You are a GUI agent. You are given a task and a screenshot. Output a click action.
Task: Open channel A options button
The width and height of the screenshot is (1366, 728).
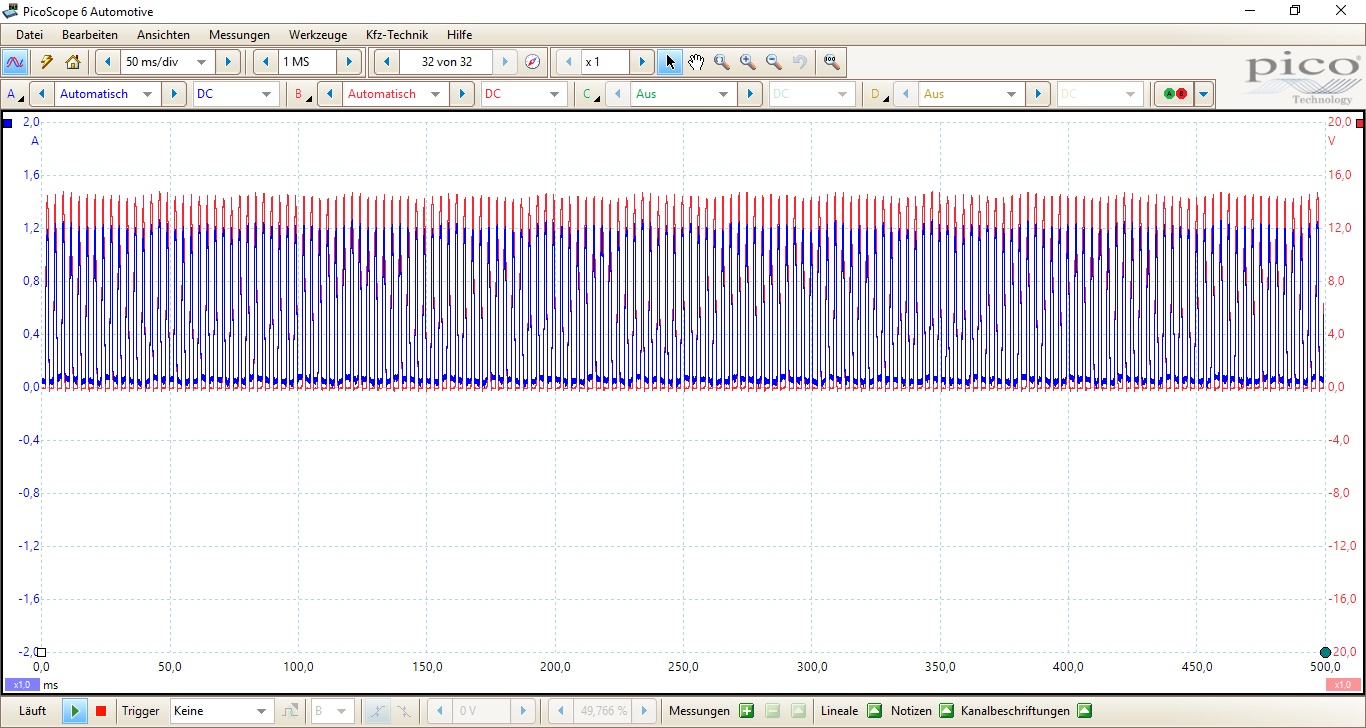[15, 94]
